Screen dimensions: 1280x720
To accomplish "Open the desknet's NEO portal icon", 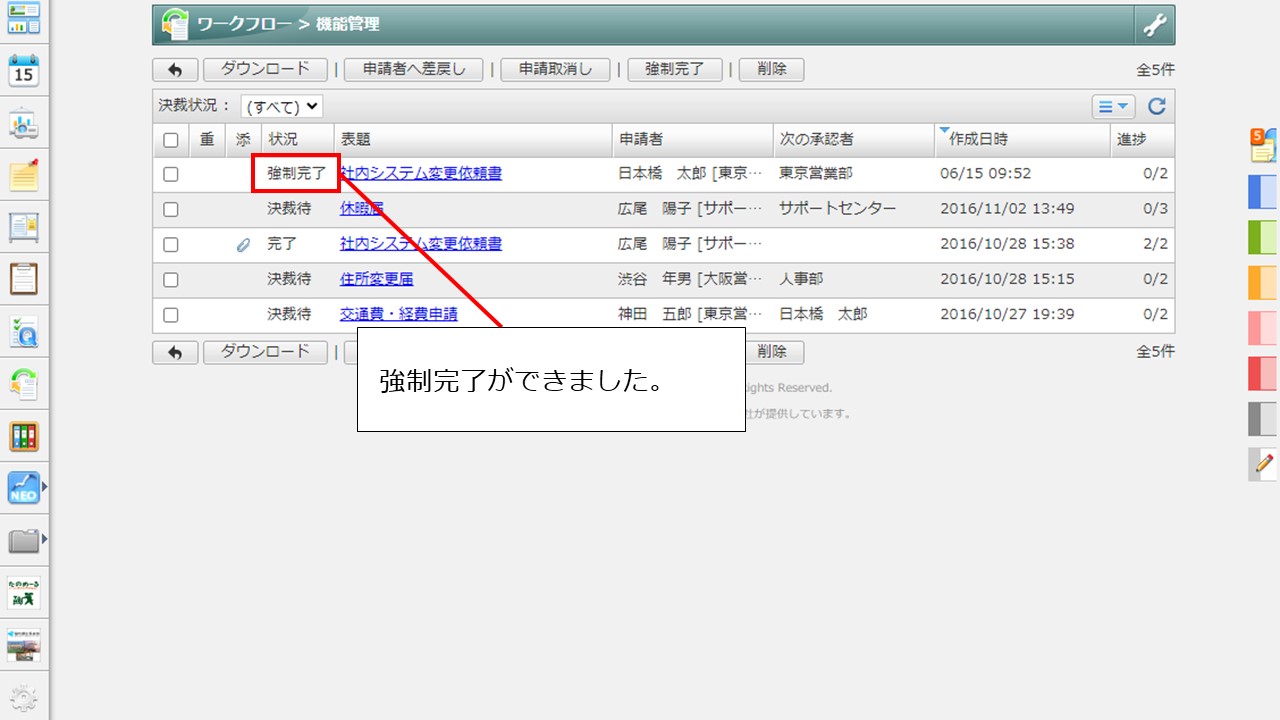I will click(22, 489).
